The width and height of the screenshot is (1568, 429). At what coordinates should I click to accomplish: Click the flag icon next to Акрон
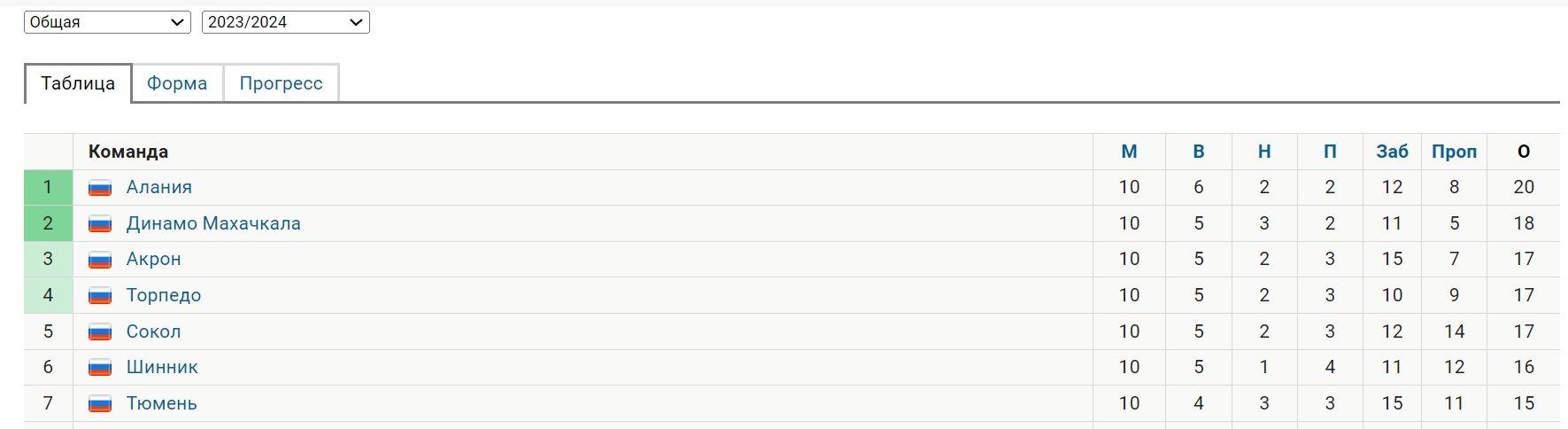(100, 260)
